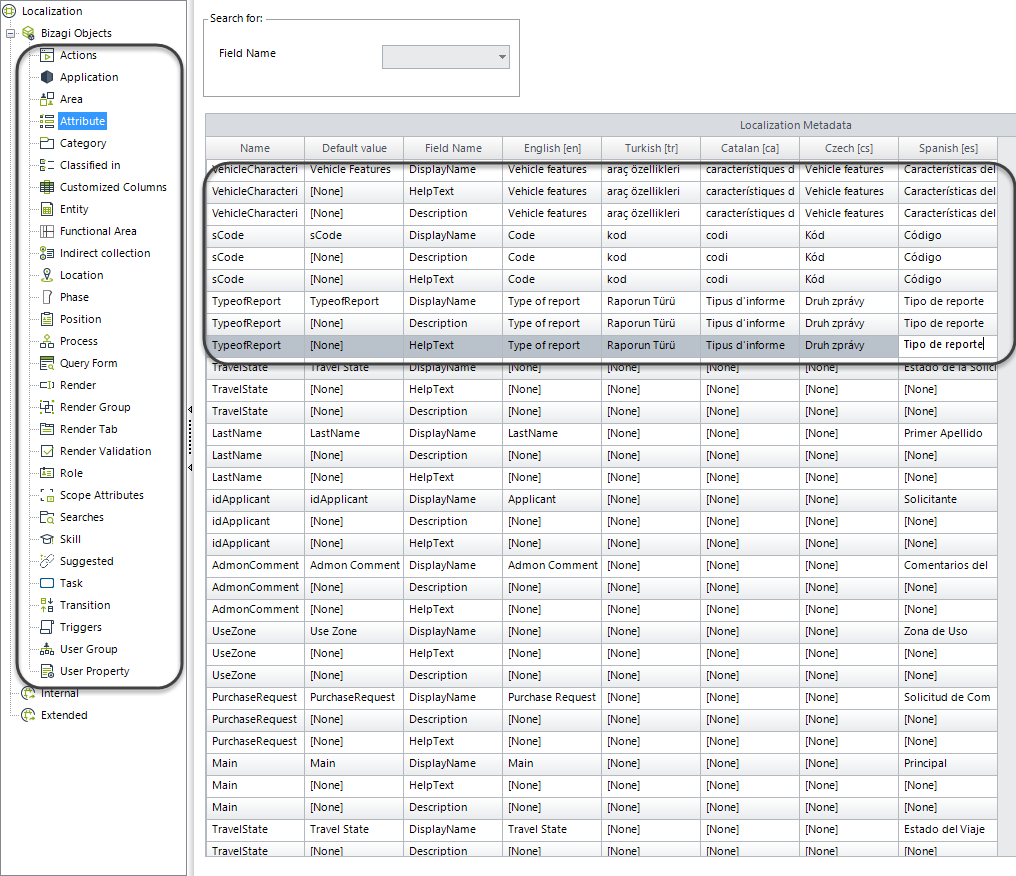Click the Application hexagon icon
This screenshot has height=876, width=1016.
(x=47, y=77)
